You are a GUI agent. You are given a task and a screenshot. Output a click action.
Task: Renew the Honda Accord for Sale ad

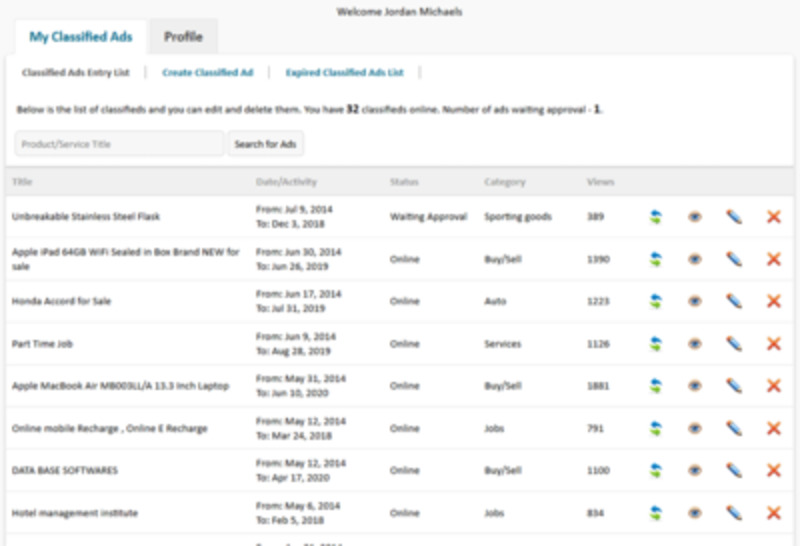656,301
